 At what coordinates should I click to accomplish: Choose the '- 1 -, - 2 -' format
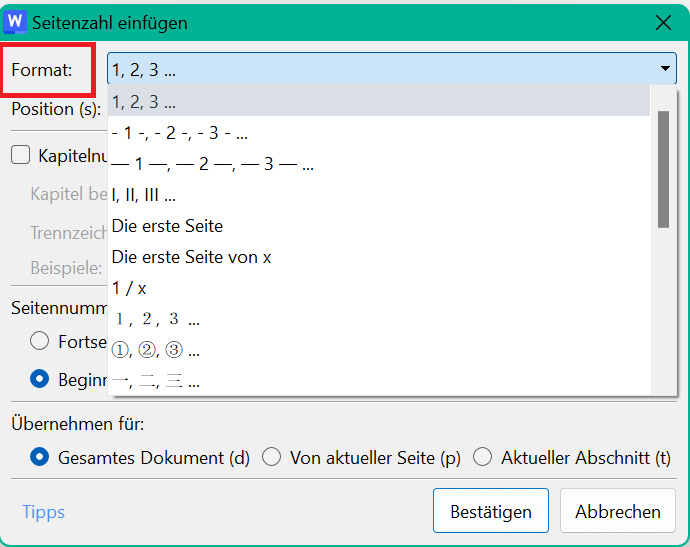[378, 132]
